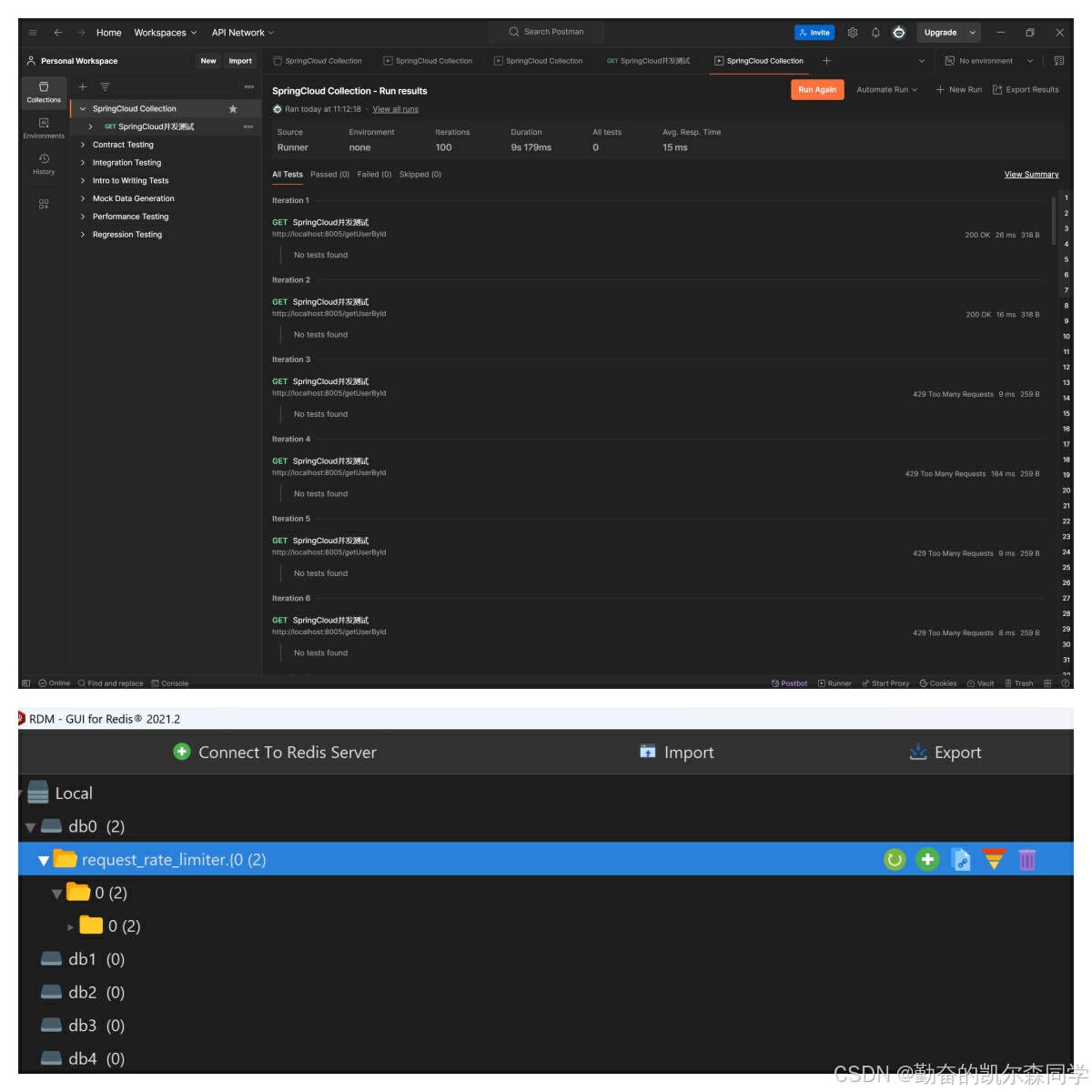
Task: Go to the Home menu item
Action: (108, 33)
